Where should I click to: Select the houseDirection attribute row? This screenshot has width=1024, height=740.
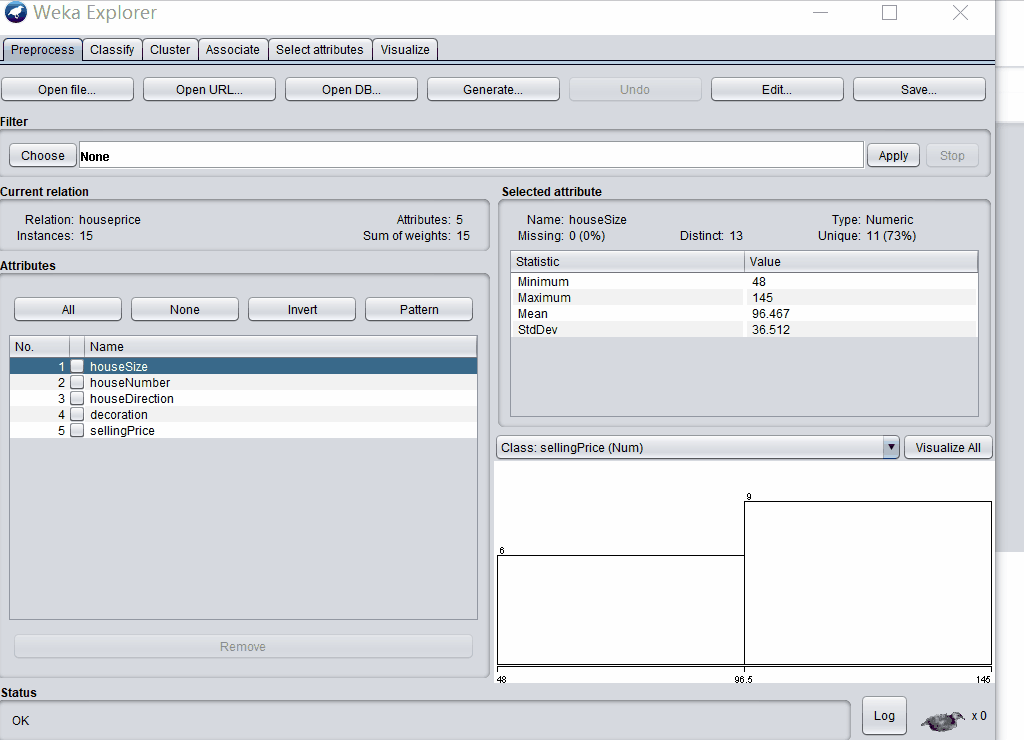[244, 398]
